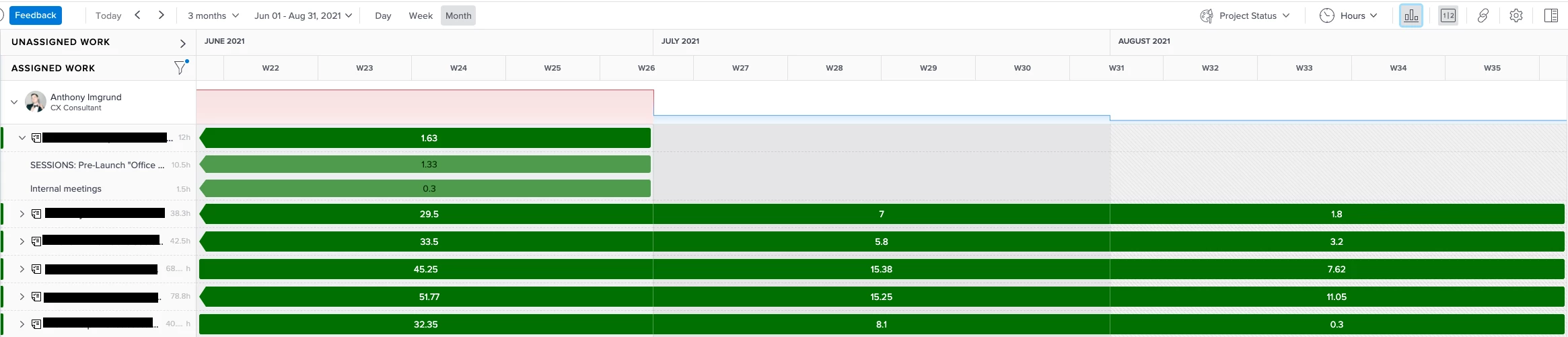Click the Hours clock icon

coord(1326,15)
